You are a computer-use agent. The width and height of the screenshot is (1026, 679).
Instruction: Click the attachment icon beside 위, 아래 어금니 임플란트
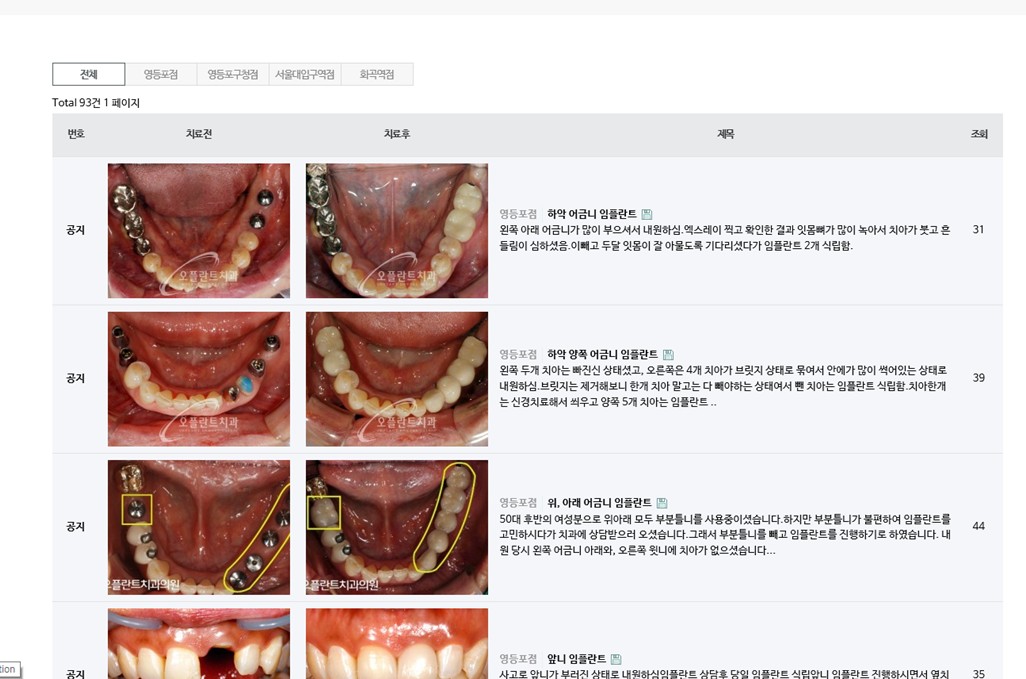tap(662, 503)
